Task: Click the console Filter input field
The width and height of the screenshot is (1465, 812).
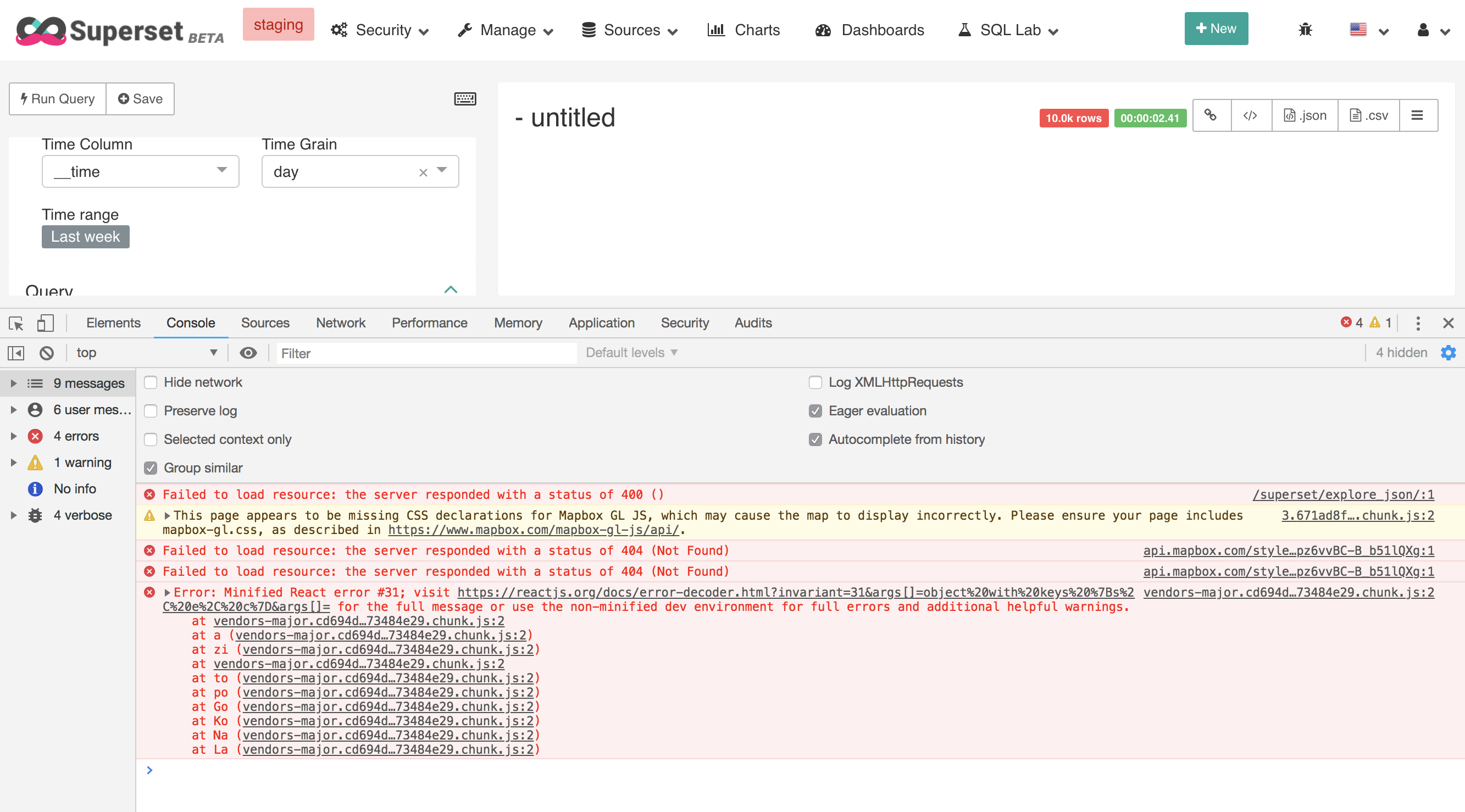Action: (x=425, y=353)
